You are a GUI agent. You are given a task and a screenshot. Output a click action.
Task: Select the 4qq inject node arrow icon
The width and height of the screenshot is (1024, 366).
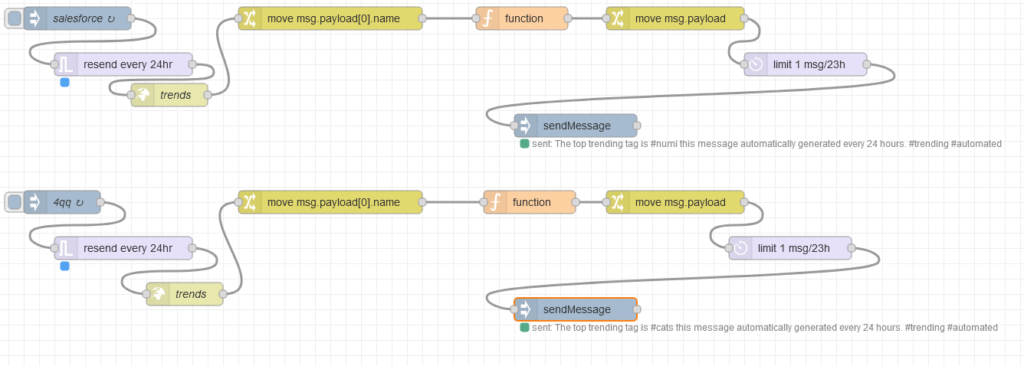pos(34,203)
